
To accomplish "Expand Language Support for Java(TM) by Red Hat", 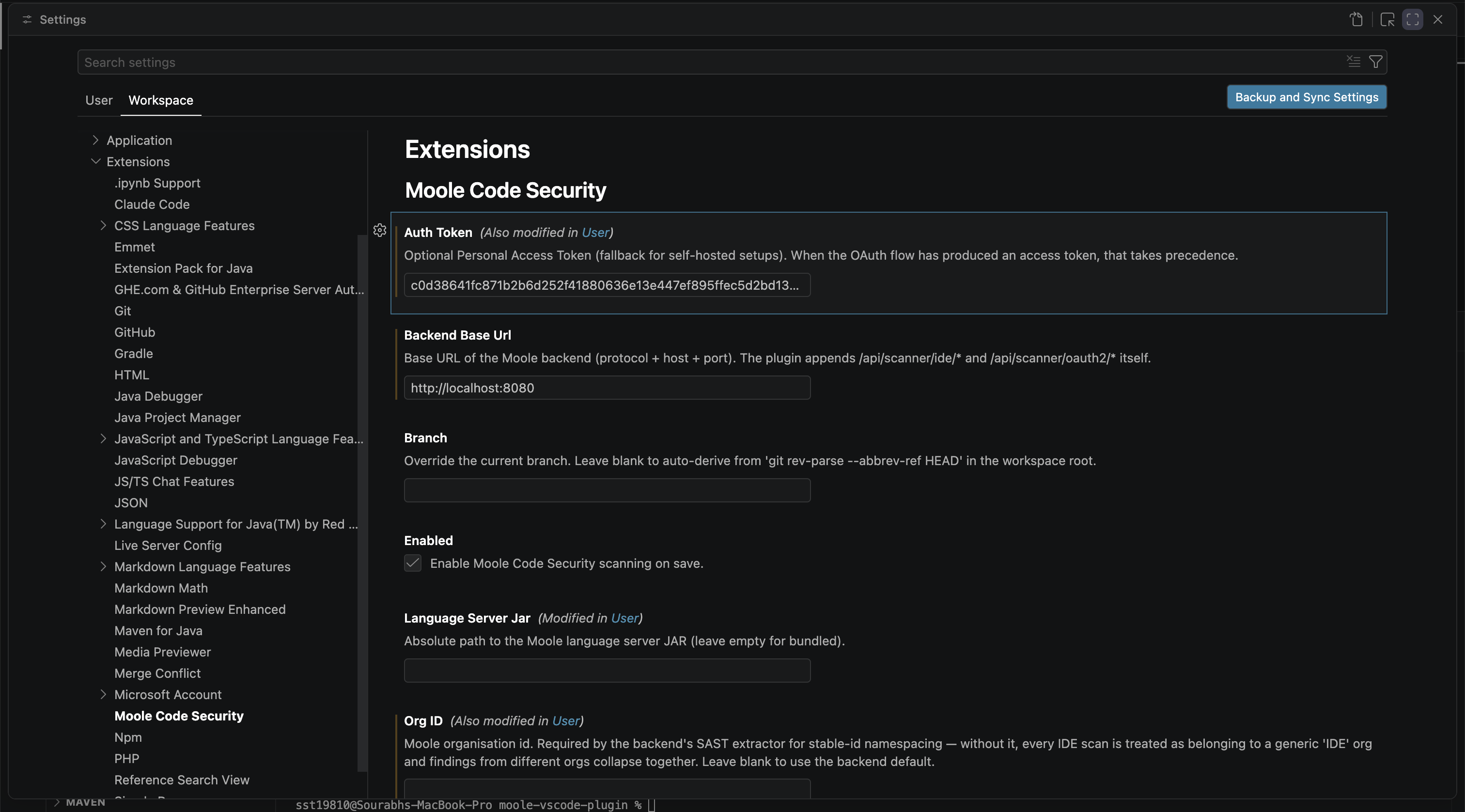I will point(103,524).
